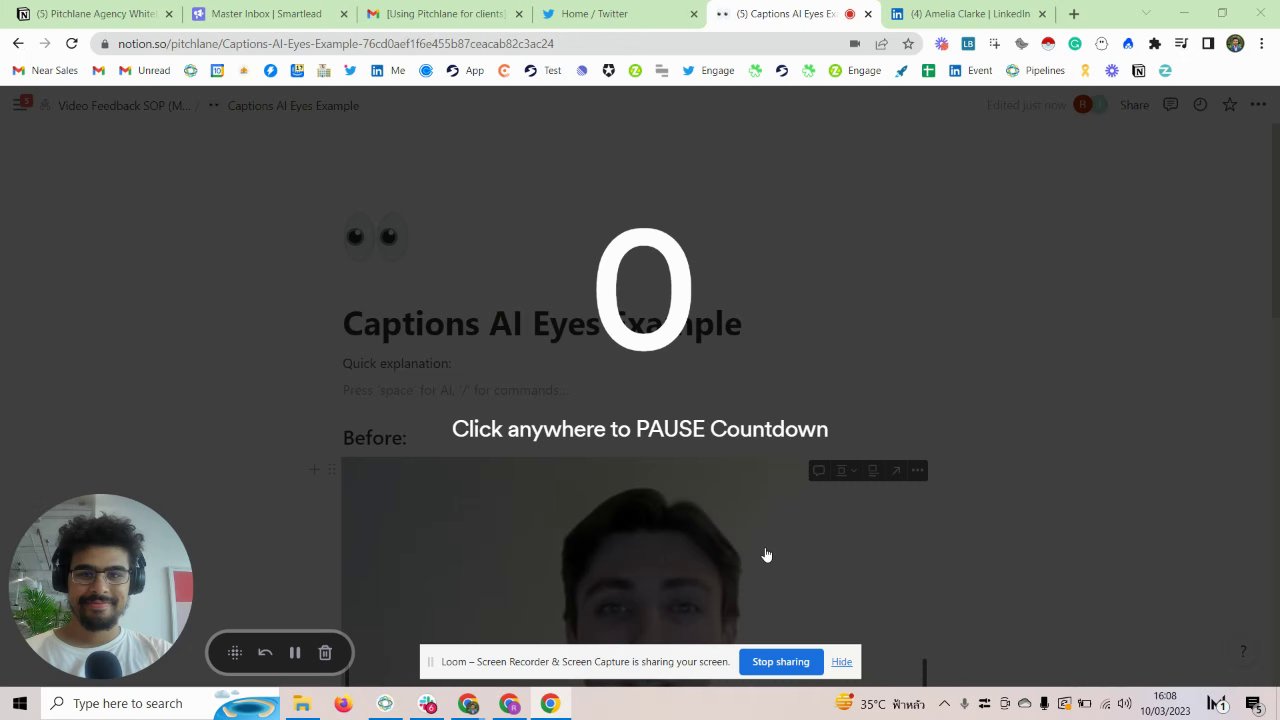This screenshot has height=720, width=1280.
Task: Open Notion page options three-dot menu
Action: point(1258,105)
